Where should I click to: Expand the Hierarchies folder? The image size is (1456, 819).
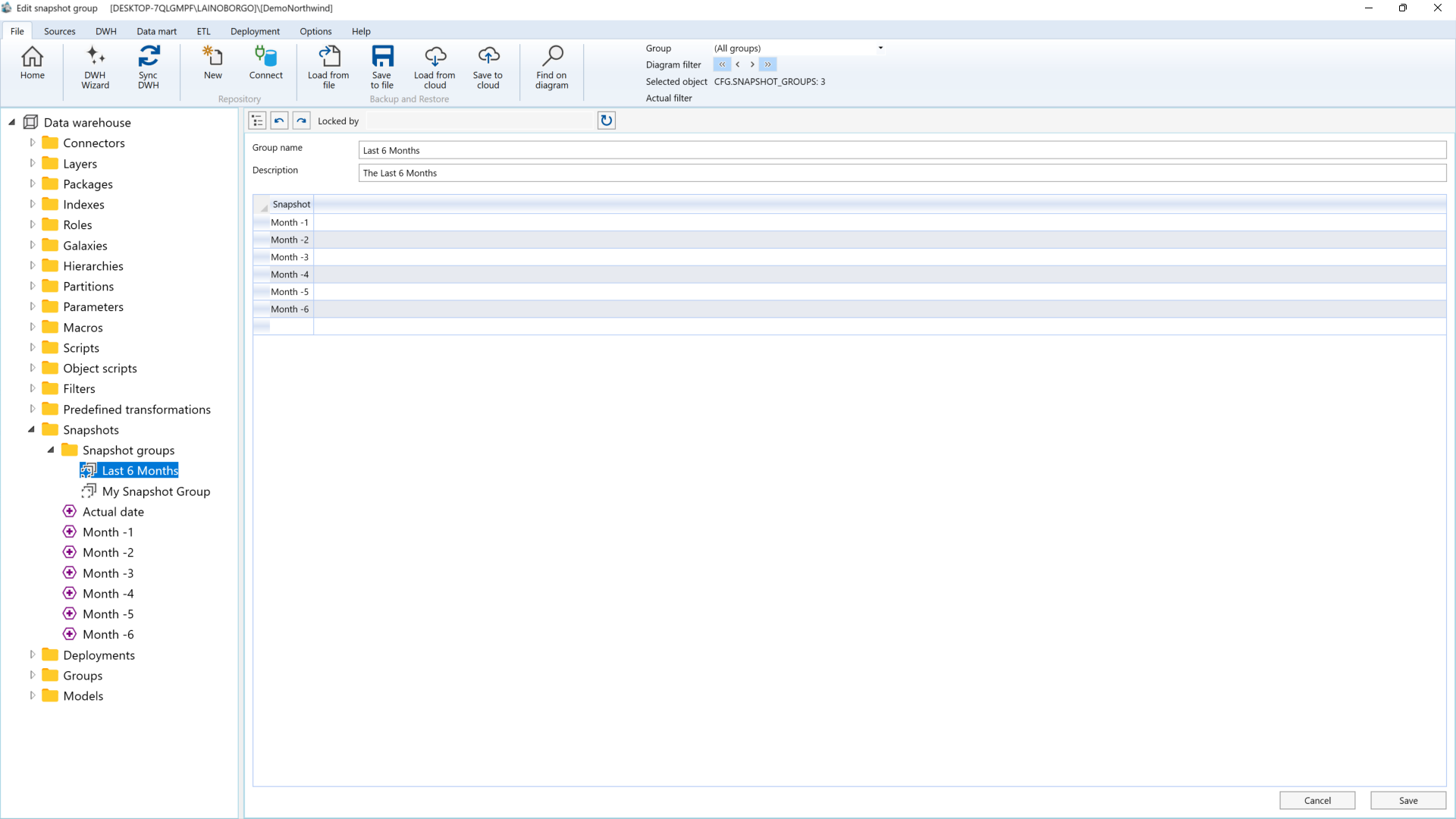pyautogui.click(x=32, y=265)
